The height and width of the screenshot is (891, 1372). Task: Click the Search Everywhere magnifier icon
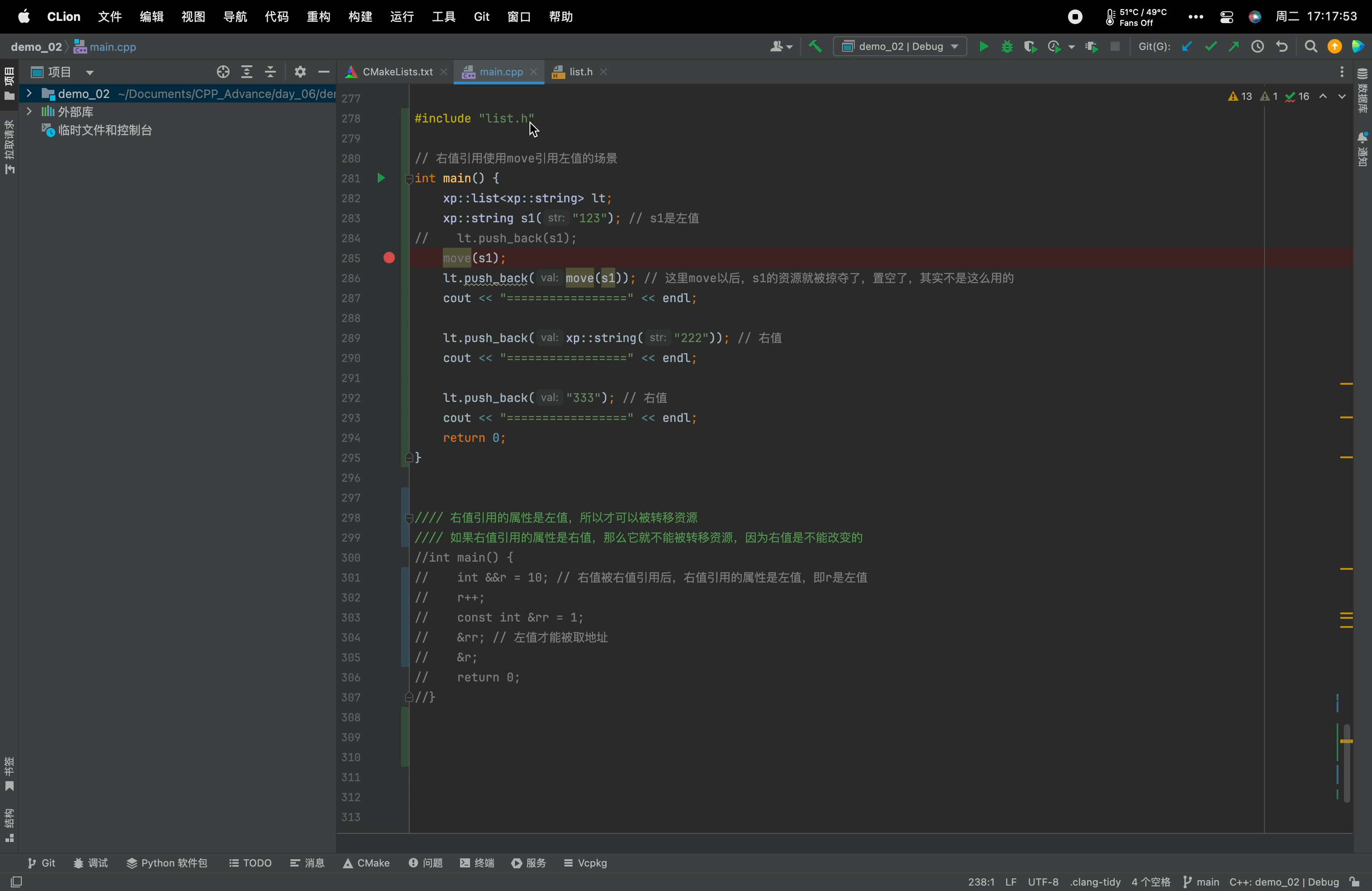point(1310,47)
